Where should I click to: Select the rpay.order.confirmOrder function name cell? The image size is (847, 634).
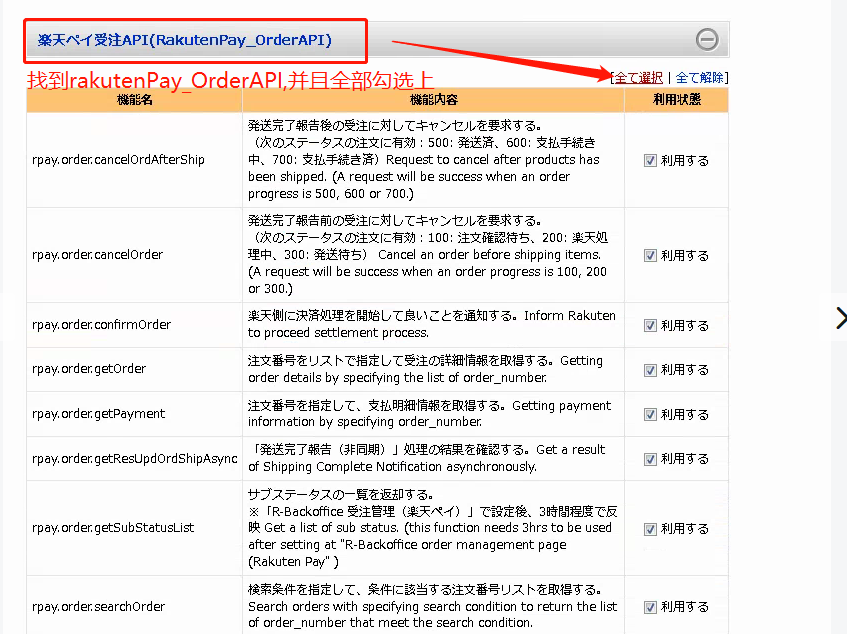click(x=135, y=325)
